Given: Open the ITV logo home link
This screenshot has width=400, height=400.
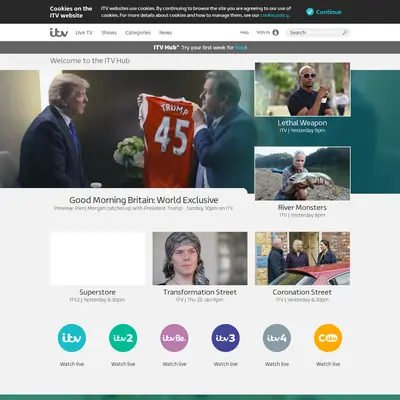Looking at the screenshot, I should pyautogui.click(x=59, y=32).
